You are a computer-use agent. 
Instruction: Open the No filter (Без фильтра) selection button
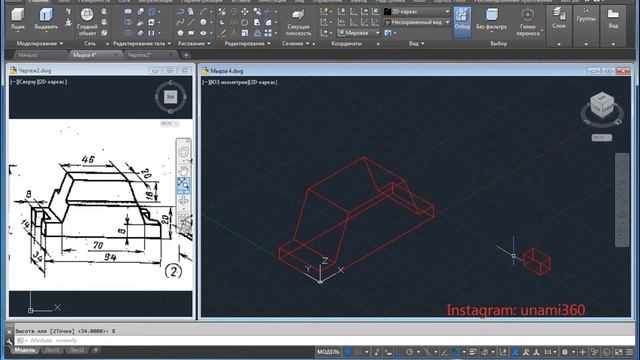click(491, 19)
